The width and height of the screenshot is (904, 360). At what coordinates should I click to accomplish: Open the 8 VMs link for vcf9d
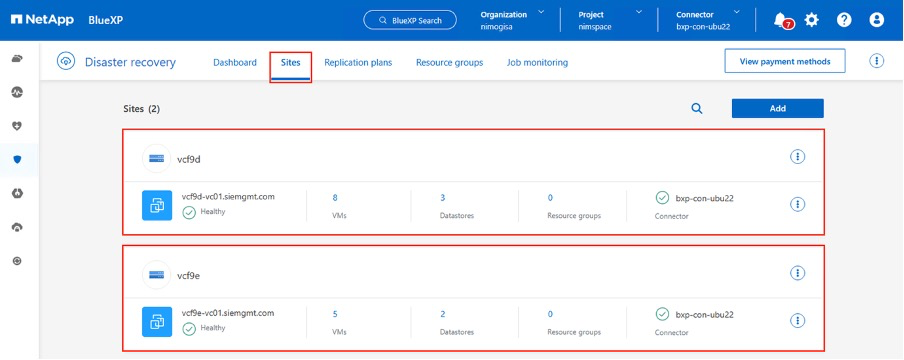pos(335,198)
